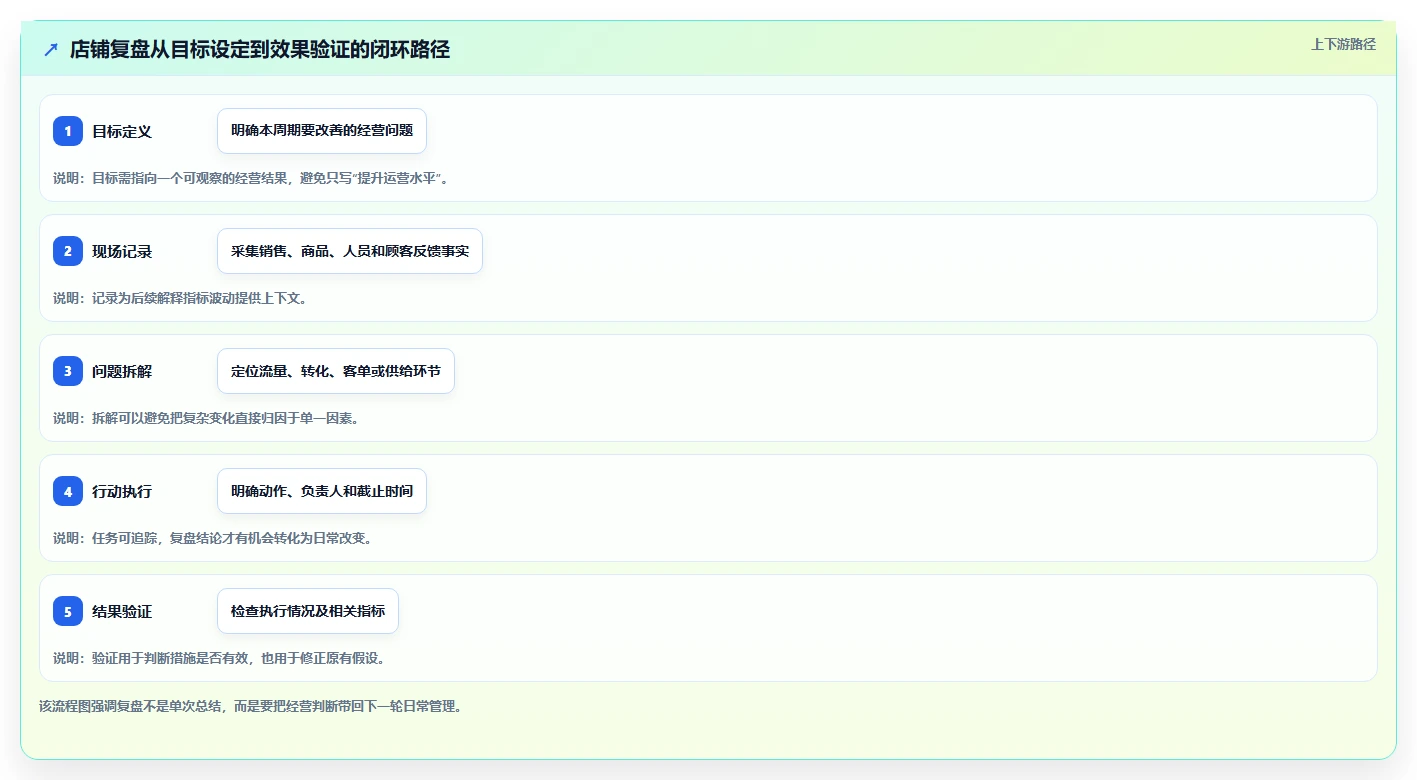
Task: Select the 结果验证 step label
Action: pos(122,611)
